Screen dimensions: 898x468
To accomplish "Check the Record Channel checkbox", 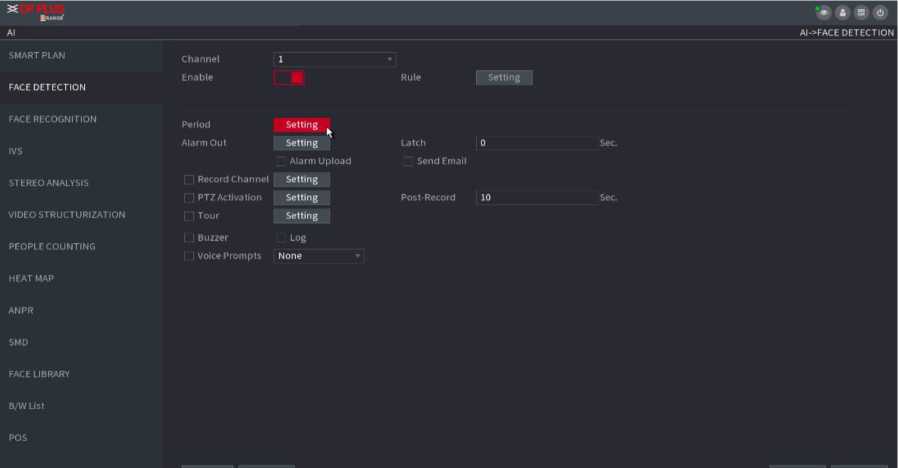I will click(x=189, y=180).
